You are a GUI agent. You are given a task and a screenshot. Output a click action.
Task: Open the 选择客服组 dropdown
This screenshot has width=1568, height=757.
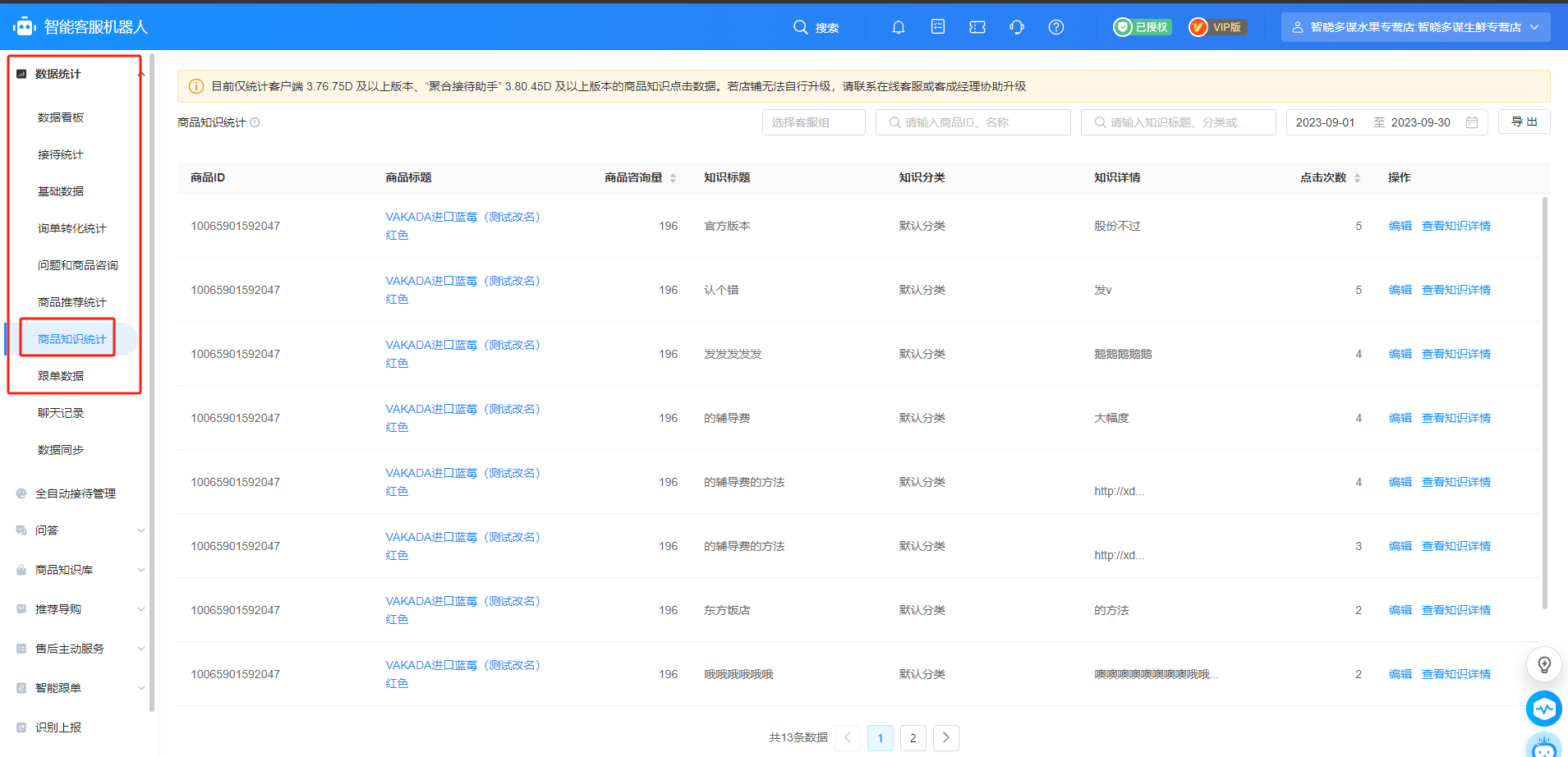(814, 122)
